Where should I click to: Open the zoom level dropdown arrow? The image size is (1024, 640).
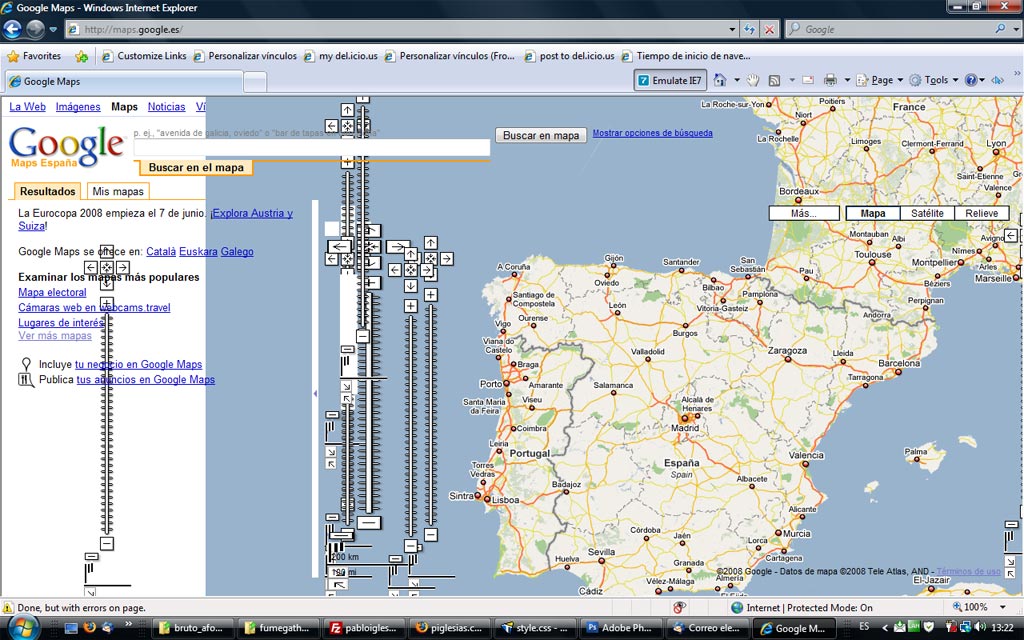pyautogui.click(x=1002, y=607)
